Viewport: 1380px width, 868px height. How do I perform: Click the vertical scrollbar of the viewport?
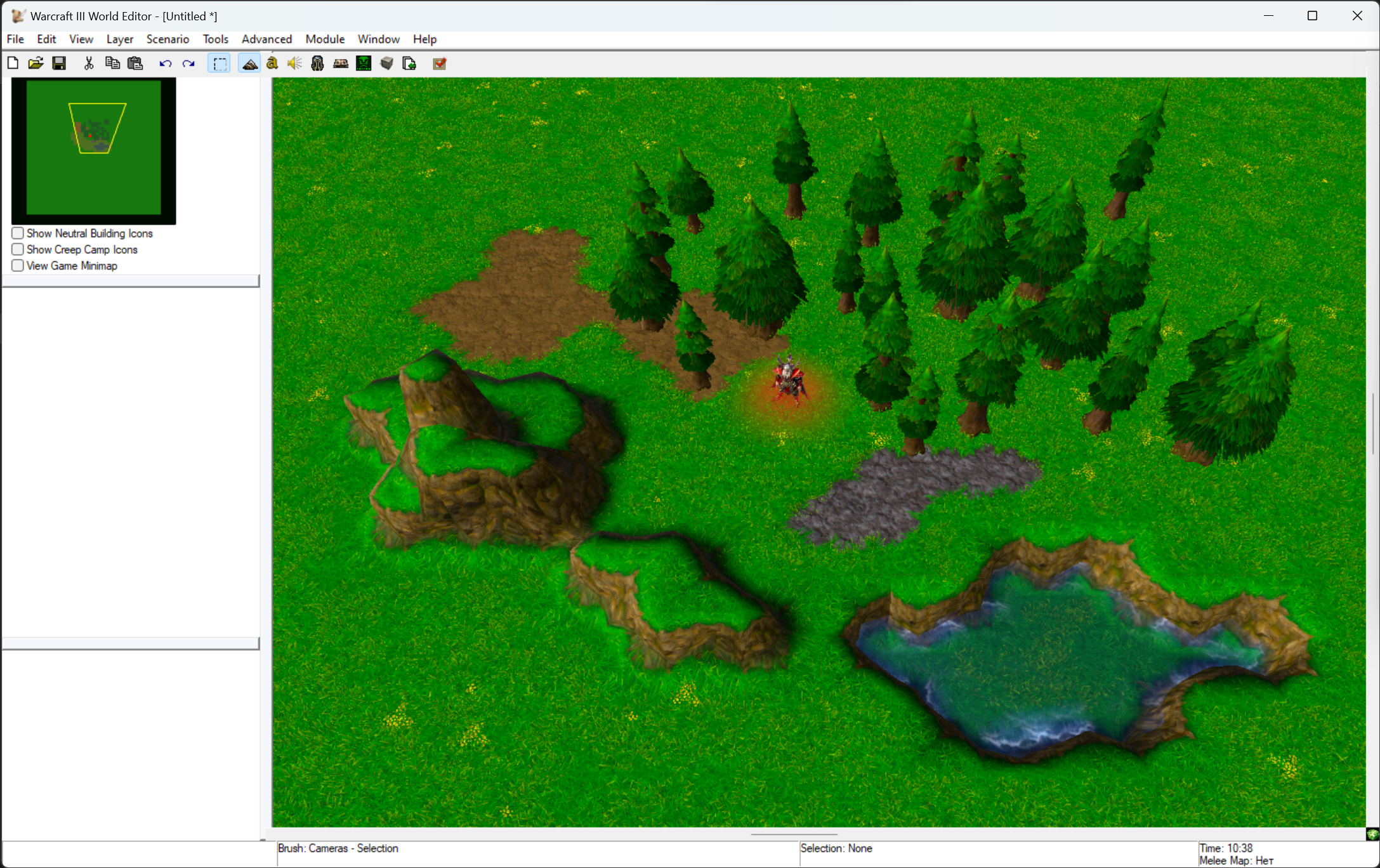click(1373, 423)
